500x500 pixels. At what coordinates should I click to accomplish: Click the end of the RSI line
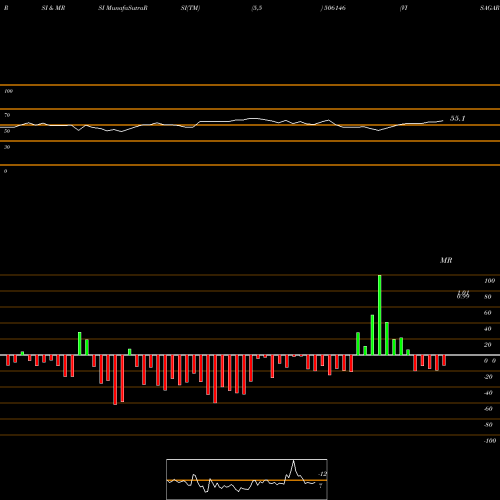(x=443, y=121)
